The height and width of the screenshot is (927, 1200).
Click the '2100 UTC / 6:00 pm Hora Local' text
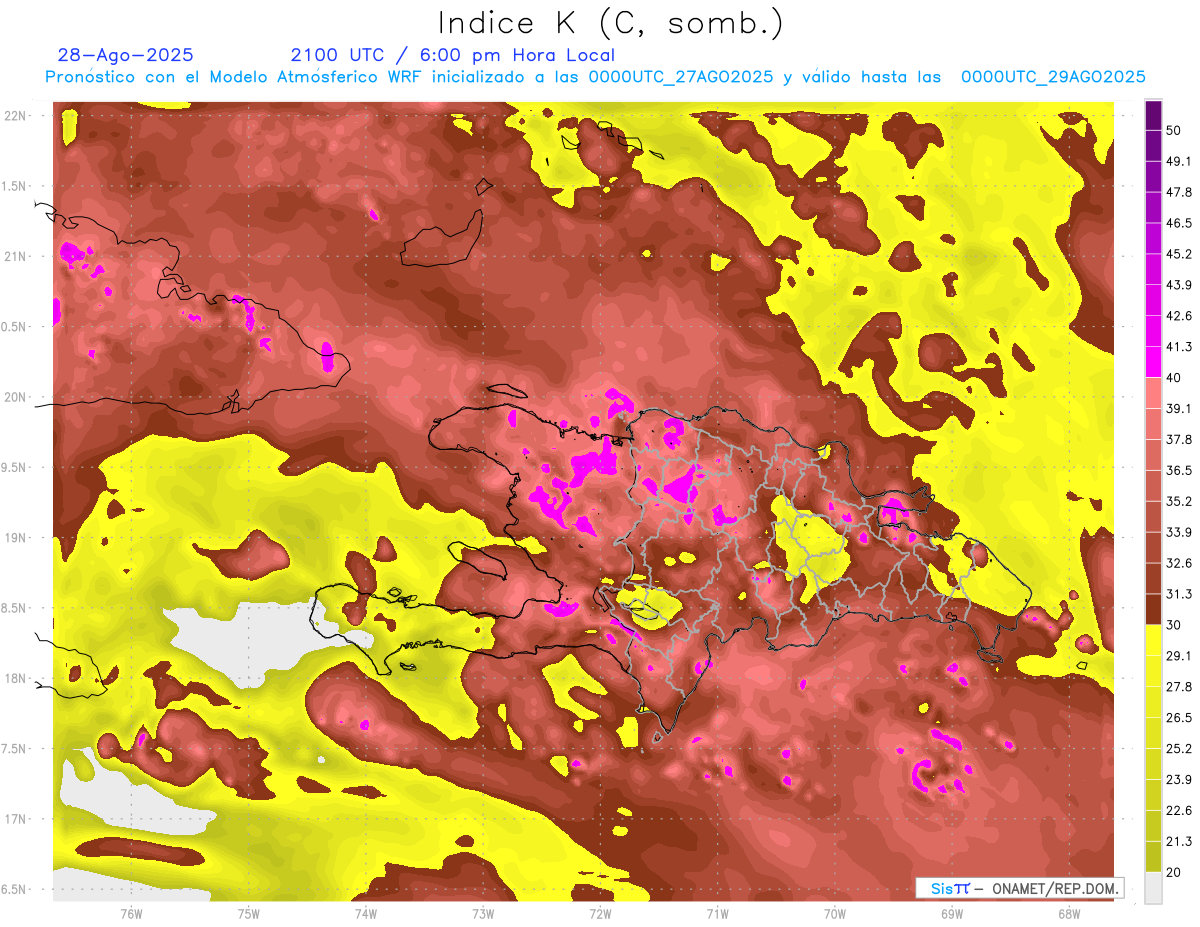pos(453,55)
